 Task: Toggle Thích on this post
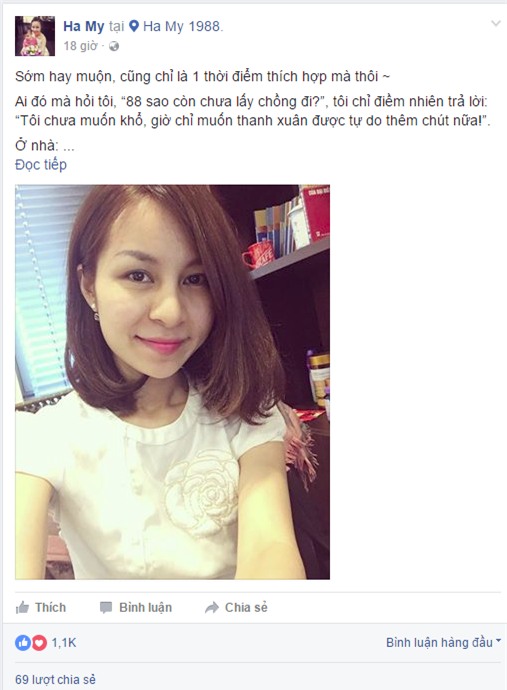coord(40,608)
